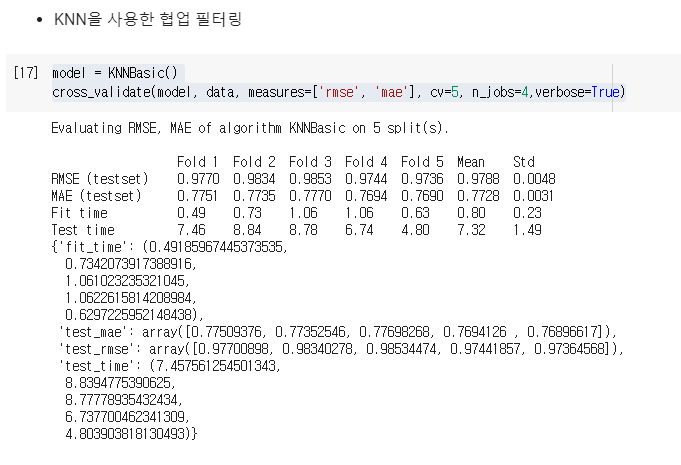Click the Fit time row label
This screenshot has height=465, width=681.
(x=79, y=213)
